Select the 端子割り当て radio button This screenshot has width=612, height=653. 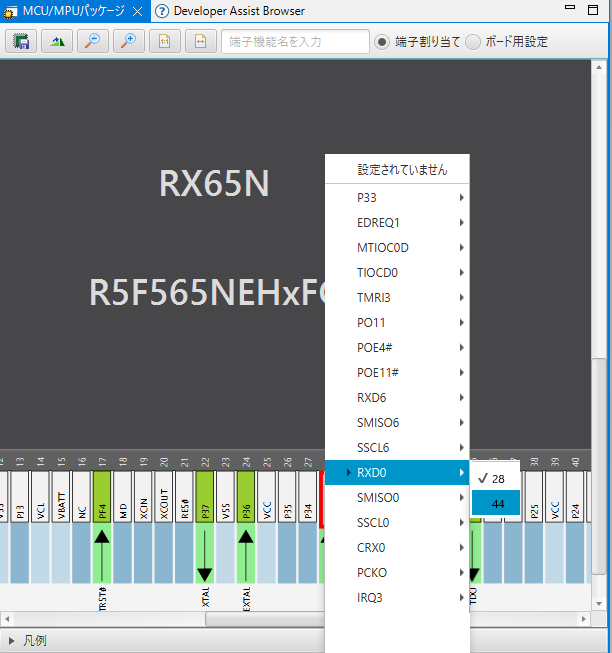click(x=382, y=42)
